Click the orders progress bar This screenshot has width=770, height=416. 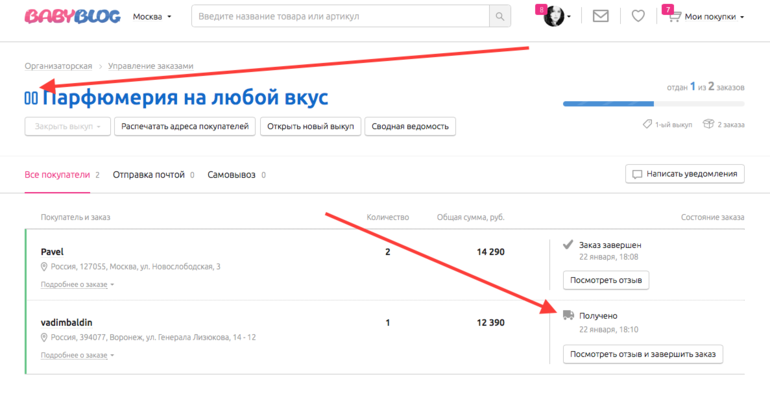654,103
